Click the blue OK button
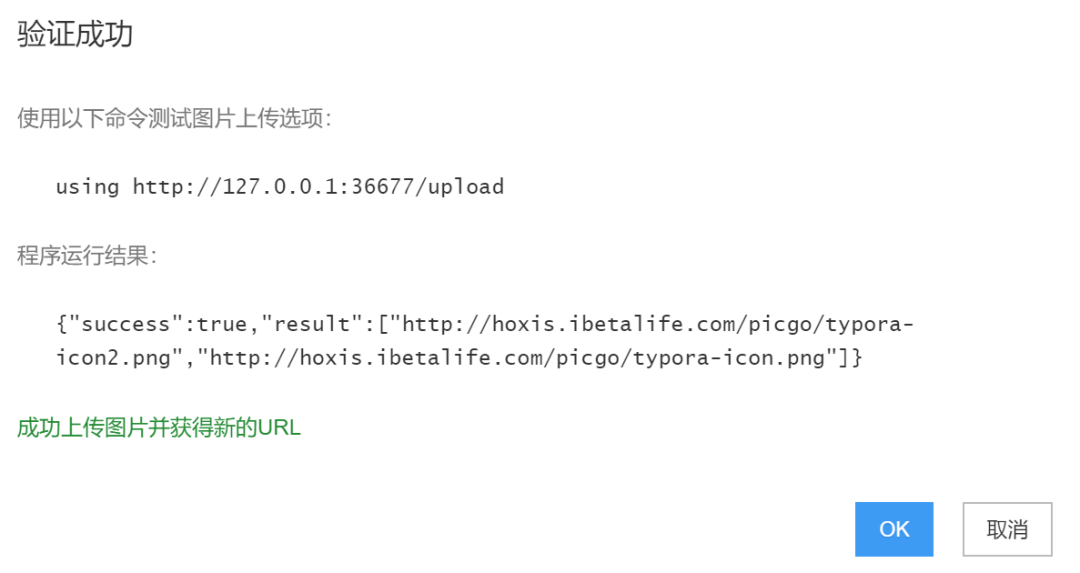The image size is (1080, 573). coord(893,529)
